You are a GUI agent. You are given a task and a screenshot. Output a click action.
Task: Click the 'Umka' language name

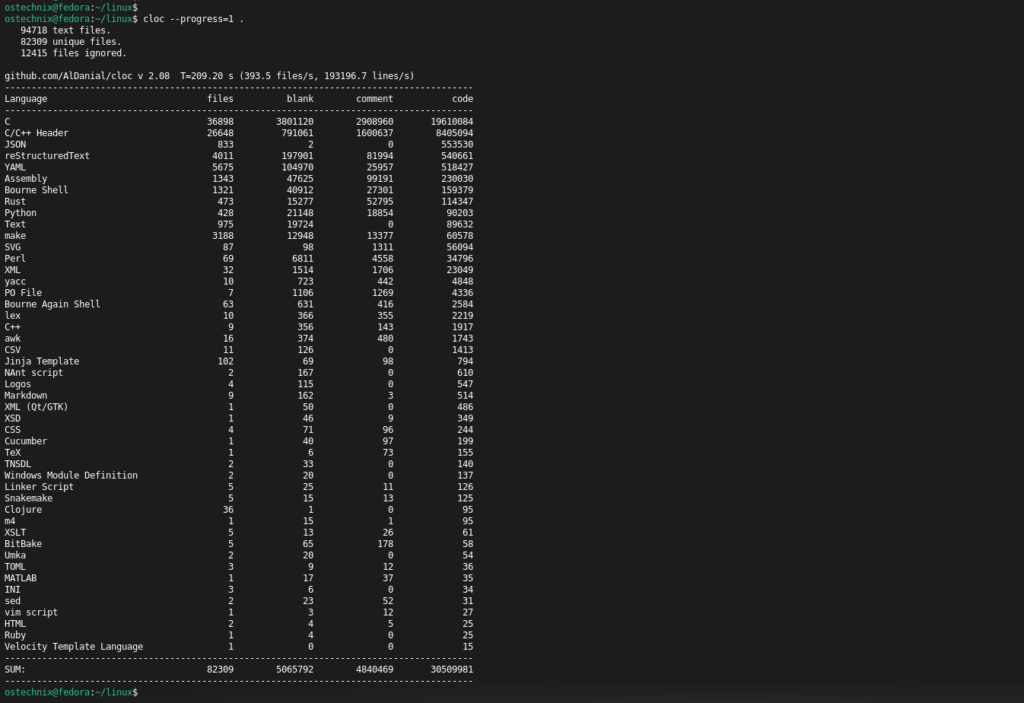coord(15,555)
